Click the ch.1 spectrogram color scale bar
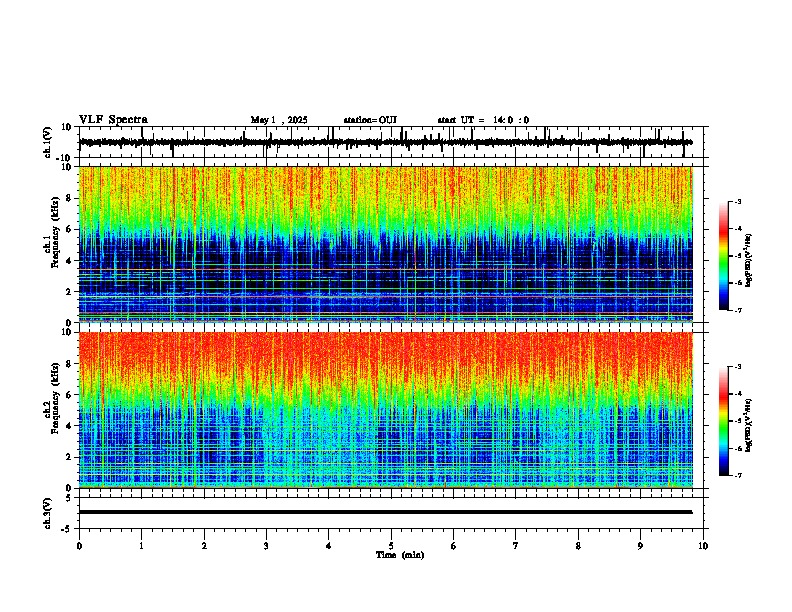 pyautogui.click(x=724, y=256)
